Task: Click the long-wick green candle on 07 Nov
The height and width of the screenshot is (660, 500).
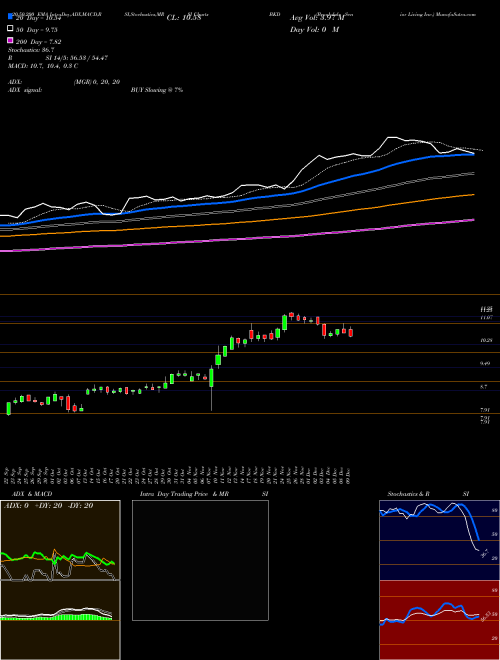Action: click(x=211, y=379)
